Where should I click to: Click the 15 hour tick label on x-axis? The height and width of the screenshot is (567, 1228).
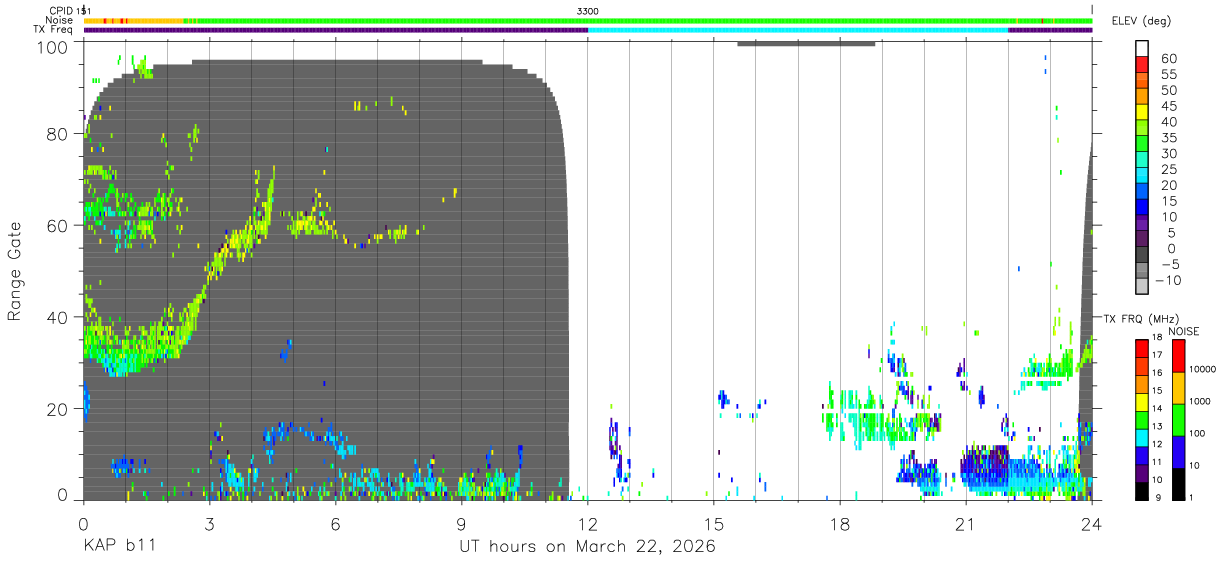pyautogui.click(x=714, y=522)
